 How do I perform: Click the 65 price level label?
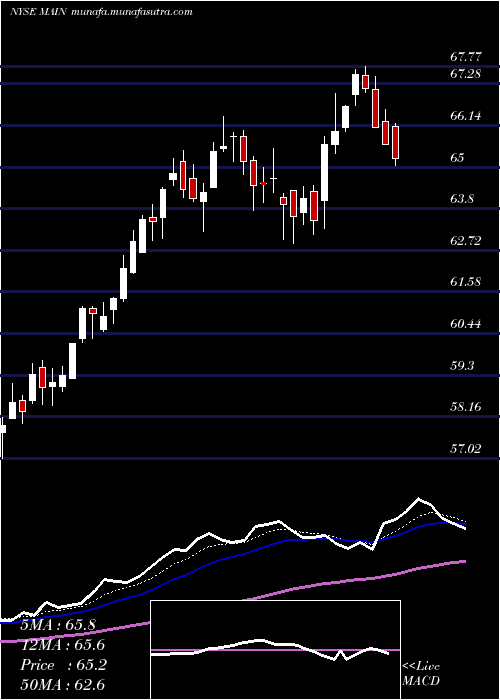pos(457,158)
